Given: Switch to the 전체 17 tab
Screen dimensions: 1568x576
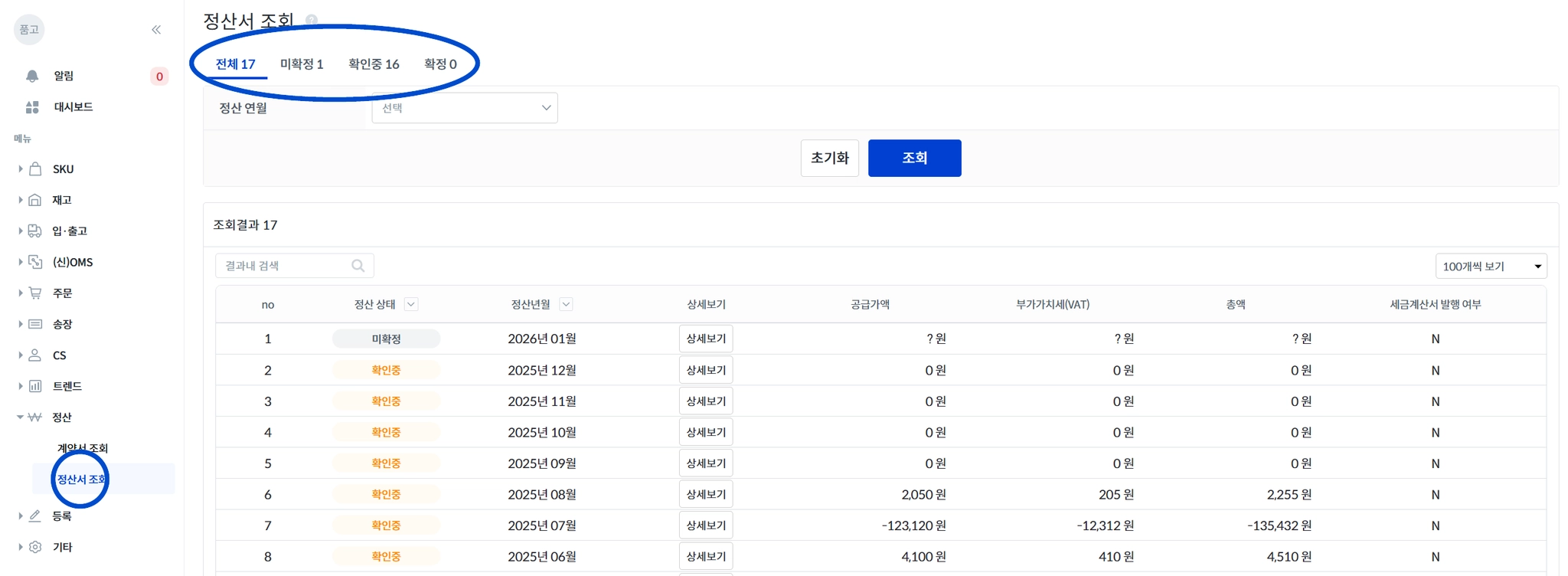Looking at the screenshot, I should click(x=235, y=64).
